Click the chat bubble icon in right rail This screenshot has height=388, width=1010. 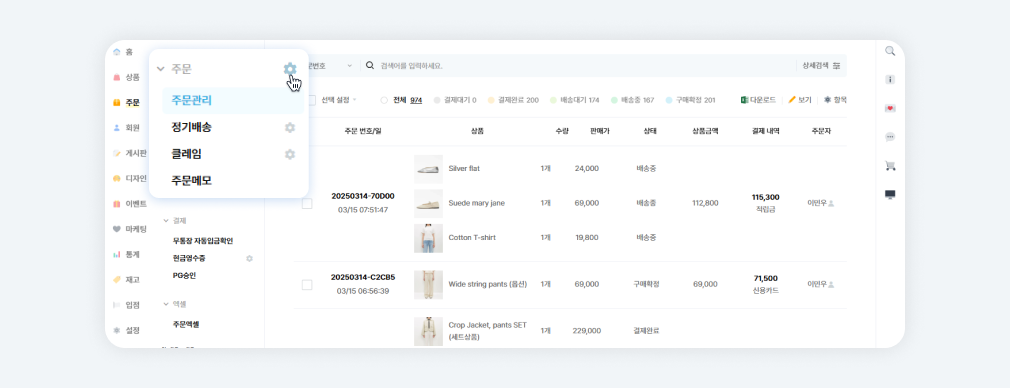click(890, 137)
